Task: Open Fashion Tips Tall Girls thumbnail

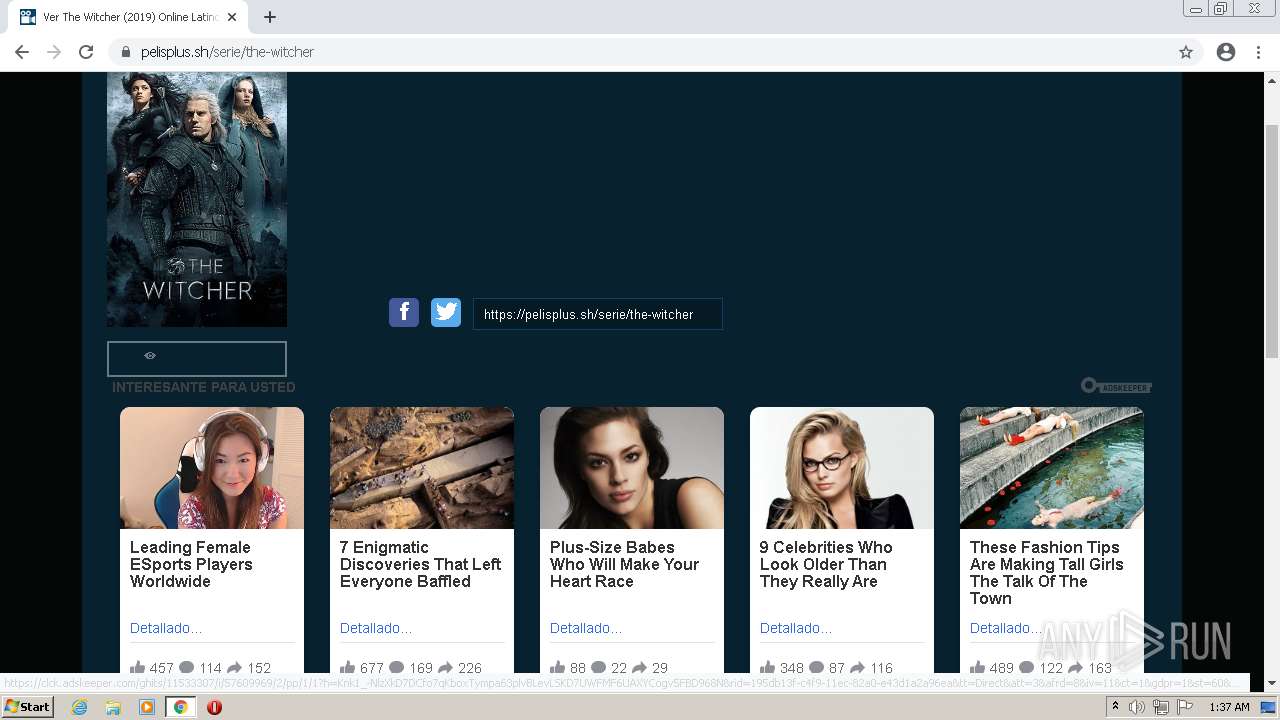Action: [x=1052, y=467]
